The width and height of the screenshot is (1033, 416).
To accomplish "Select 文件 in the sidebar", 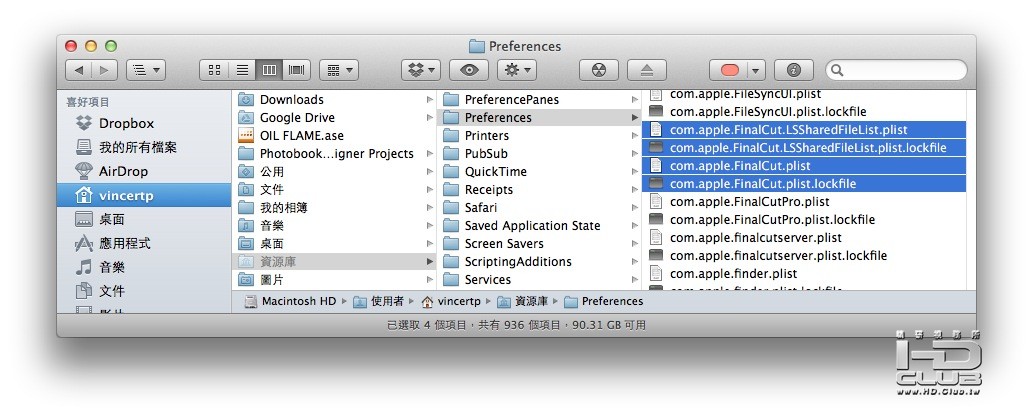I will coord(144,291).
